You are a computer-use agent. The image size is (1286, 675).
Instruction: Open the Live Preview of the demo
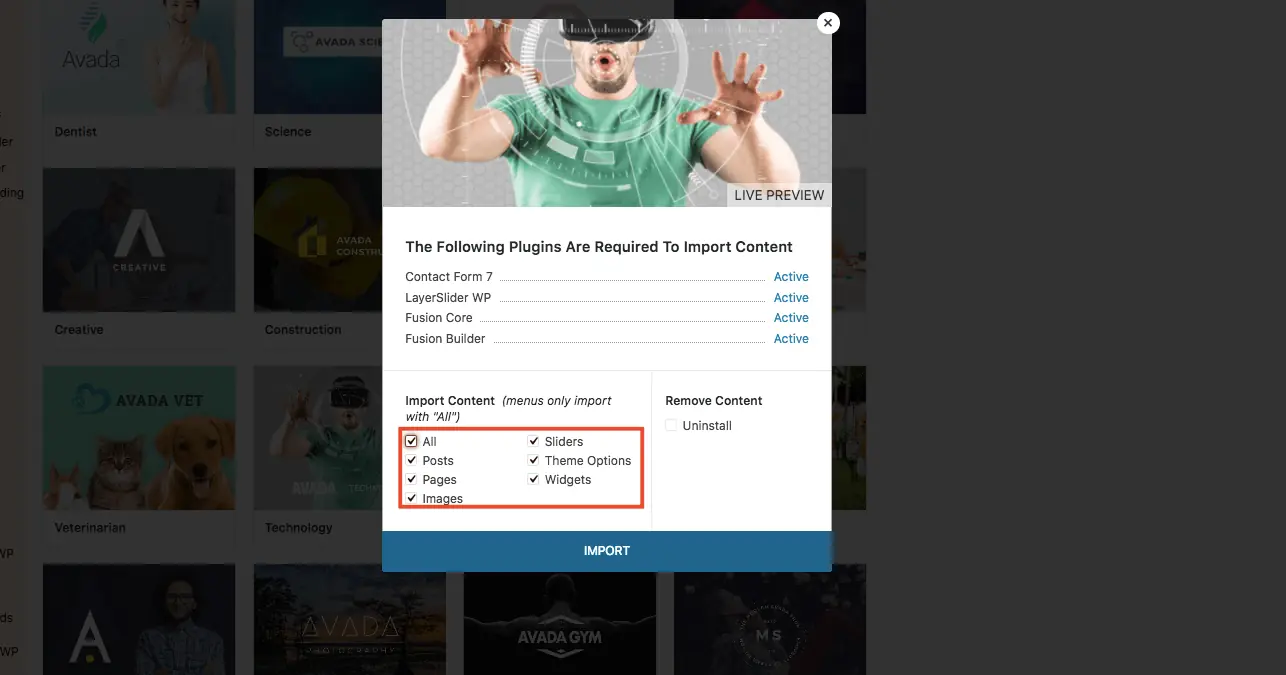(x=779, y=195)
